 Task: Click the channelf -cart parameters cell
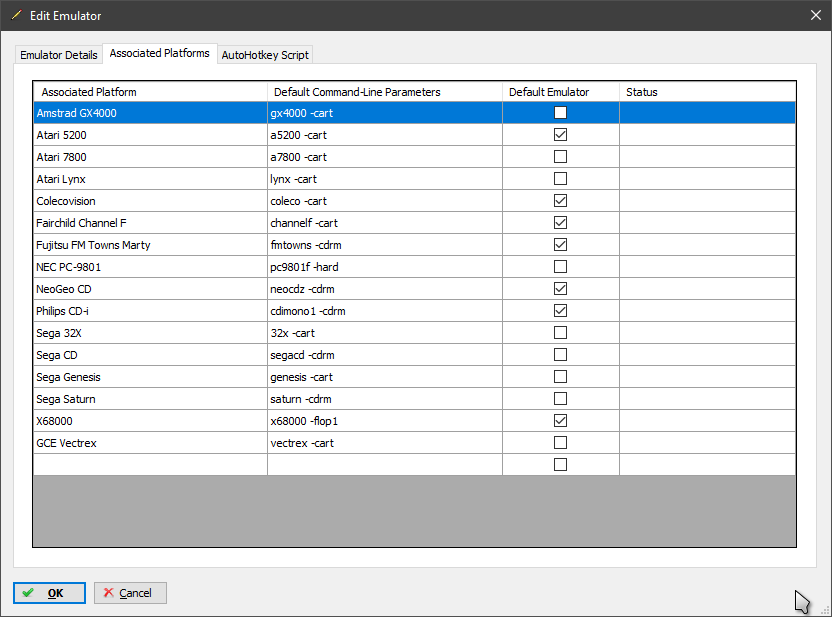tap(385, 223)
